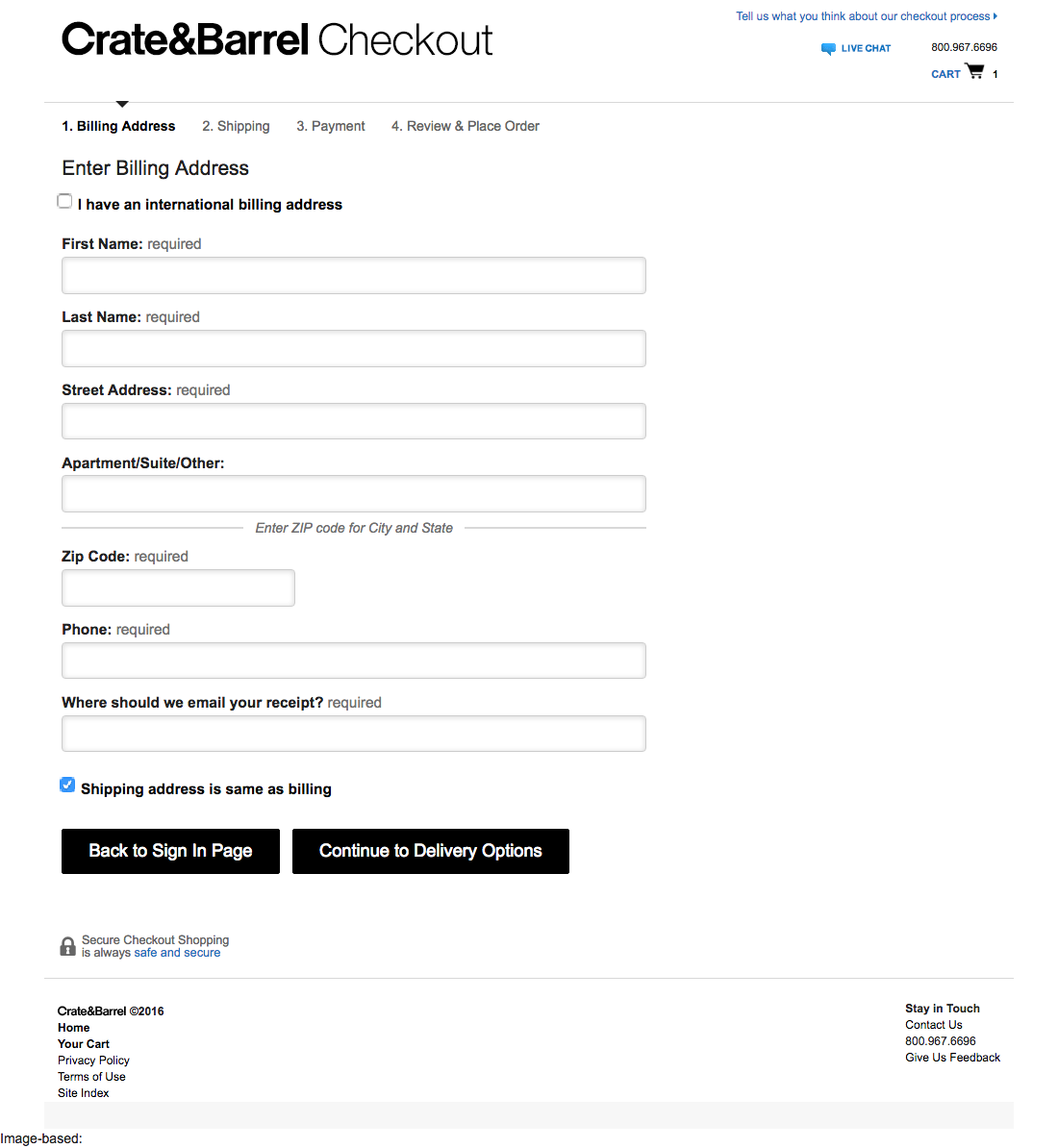Check the international billing address box
The height and width of the screenshot is (1148, 1058).
pos(64,201)
